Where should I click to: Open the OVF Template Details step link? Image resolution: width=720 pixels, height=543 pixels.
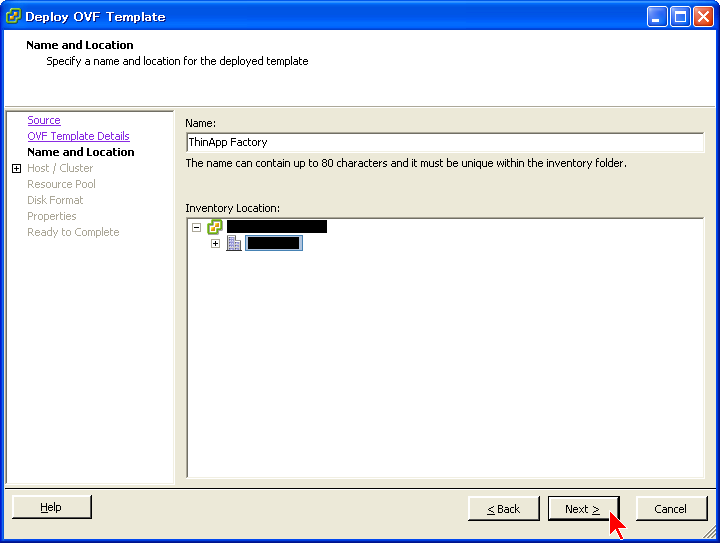pyautogui.click(x=79, y=136)
